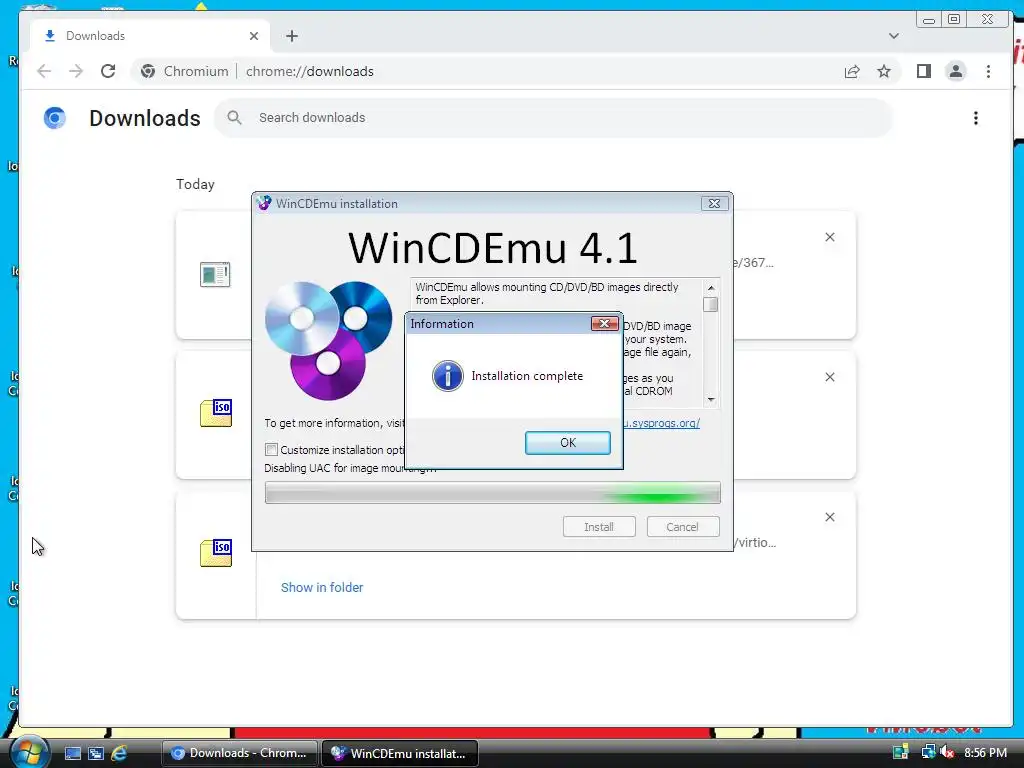Viewport: 1024px width, 768px height.
Task: Switch to Downloads - Chromium taskbar button
Action: pos(239,753)
